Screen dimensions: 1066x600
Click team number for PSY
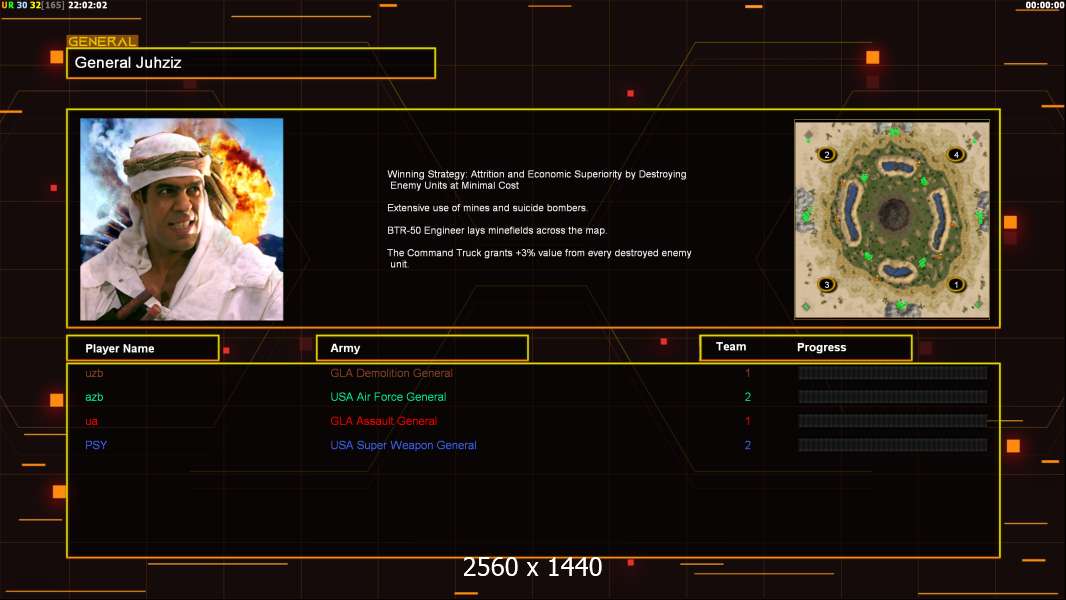point(748,445)
